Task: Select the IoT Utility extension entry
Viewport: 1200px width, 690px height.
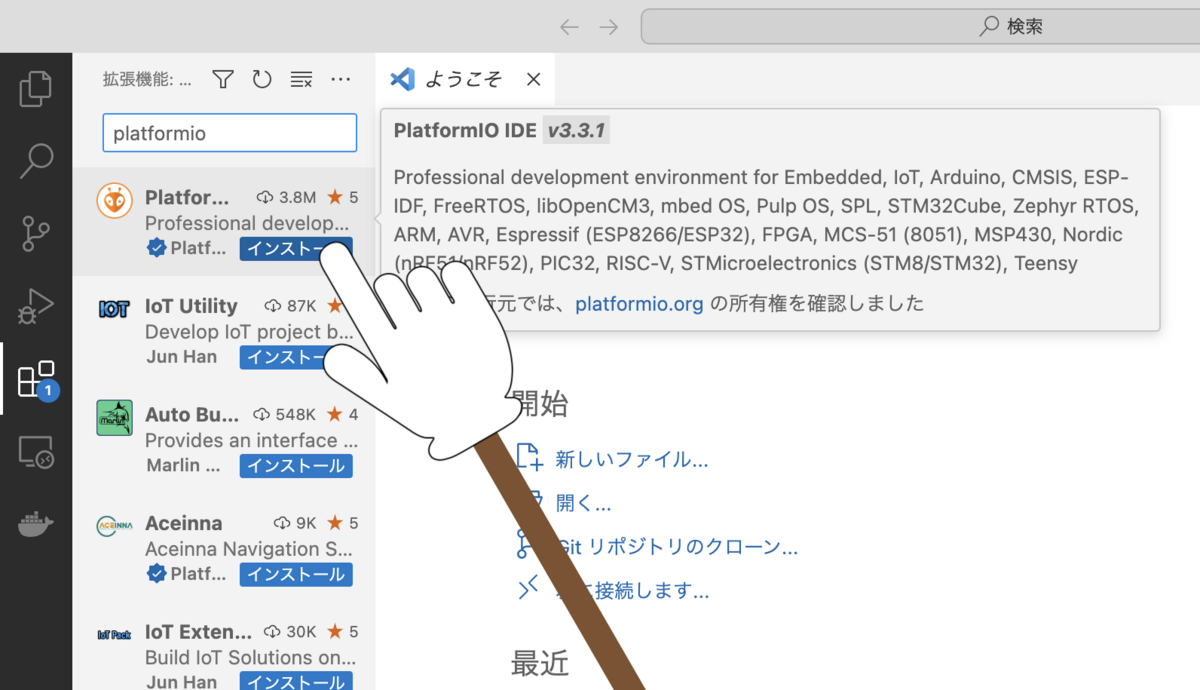Action: pyautogui.click(x=190, y=306)
